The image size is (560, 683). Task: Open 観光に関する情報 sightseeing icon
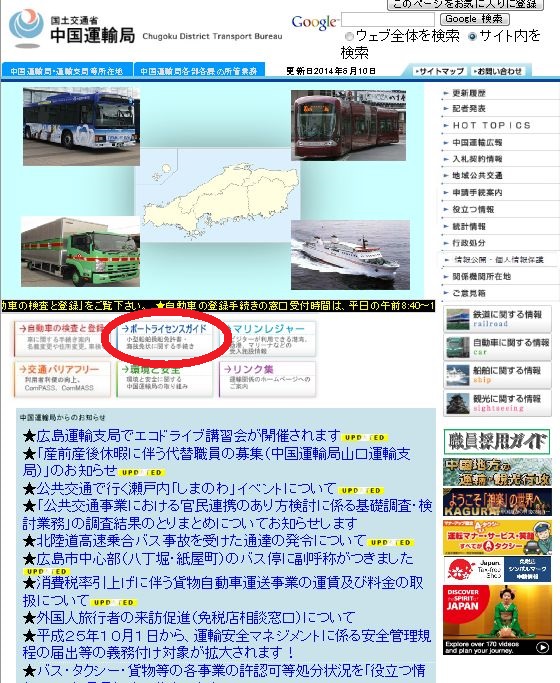click(497, 403)
